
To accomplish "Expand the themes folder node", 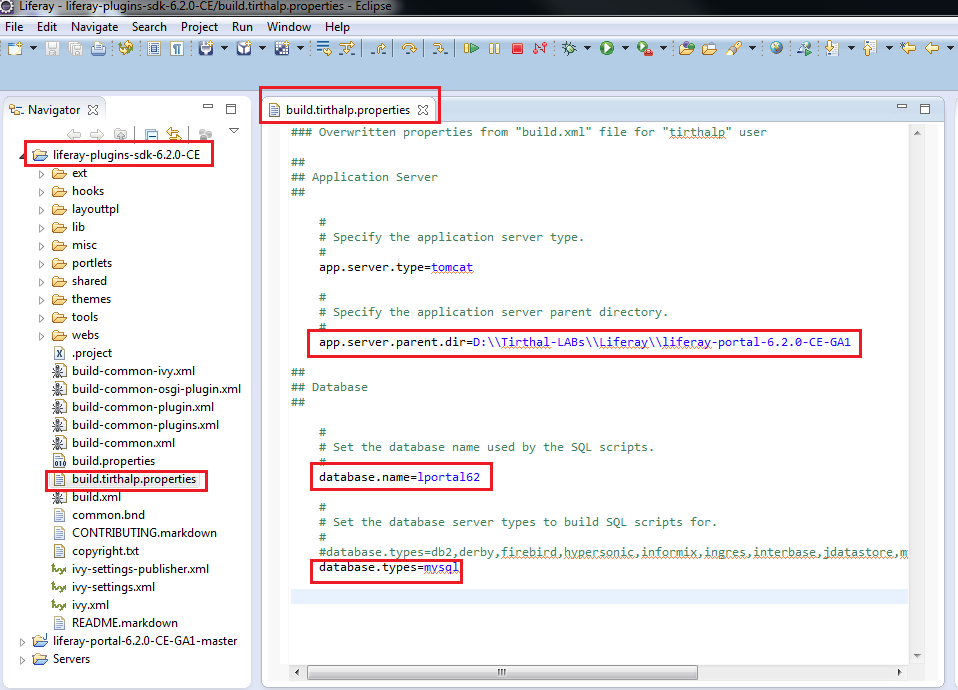I will point(41,300).
